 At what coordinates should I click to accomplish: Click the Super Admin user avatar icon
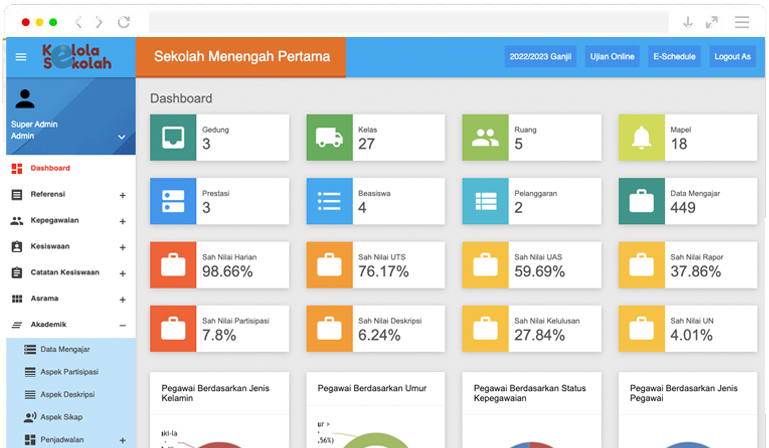(25, 99)
